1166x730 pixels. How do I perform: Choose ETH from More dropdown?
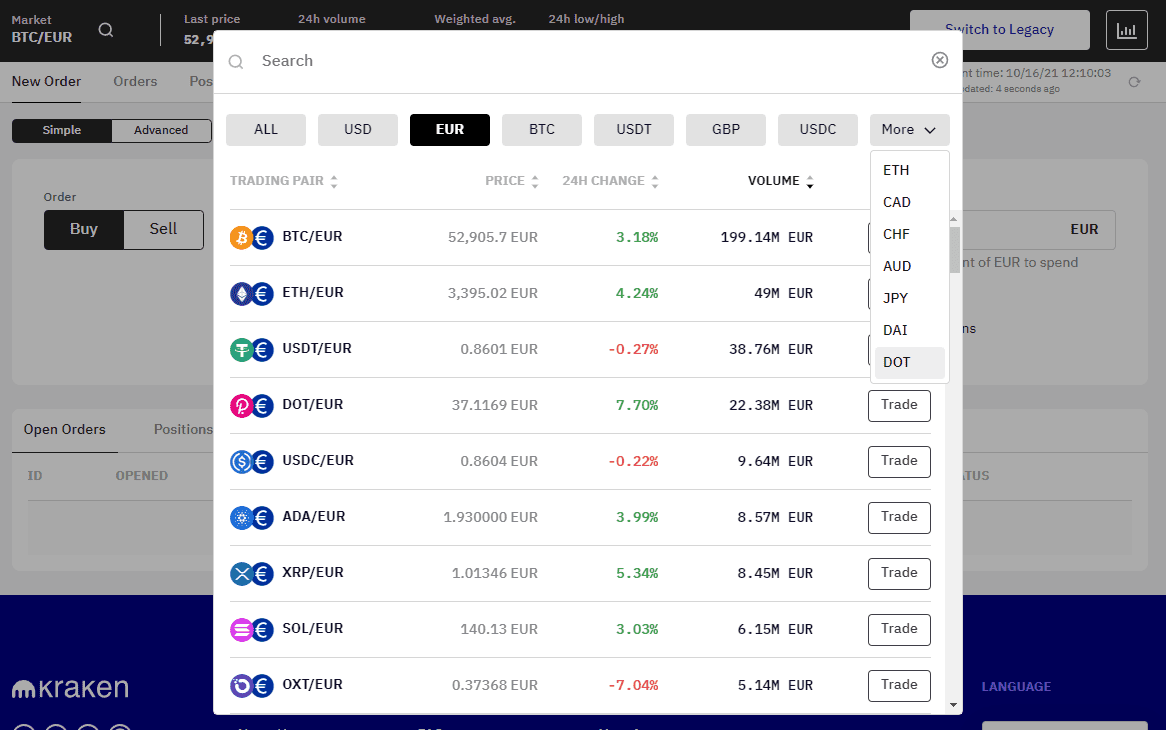909,170
